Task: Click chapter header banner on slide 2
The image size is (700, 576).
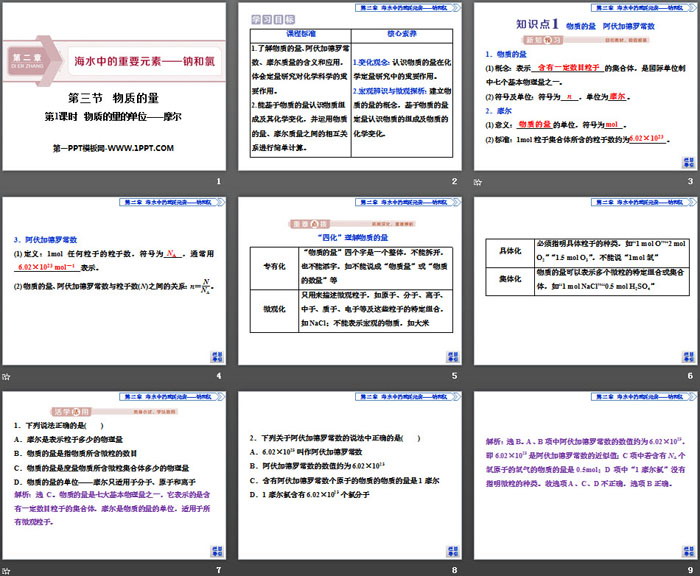Action: [408, 8]
